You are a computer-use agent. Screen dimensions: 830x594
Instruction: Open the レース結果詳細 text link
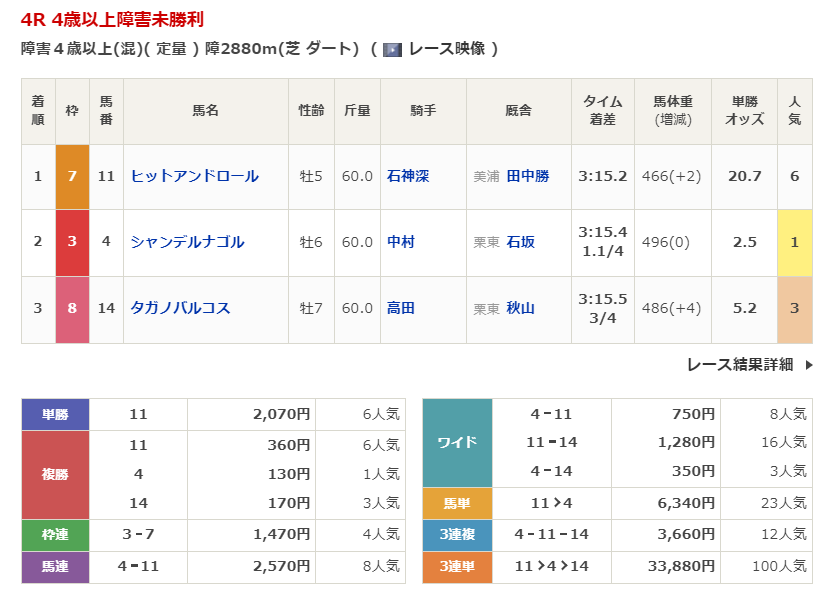point(739,365)
